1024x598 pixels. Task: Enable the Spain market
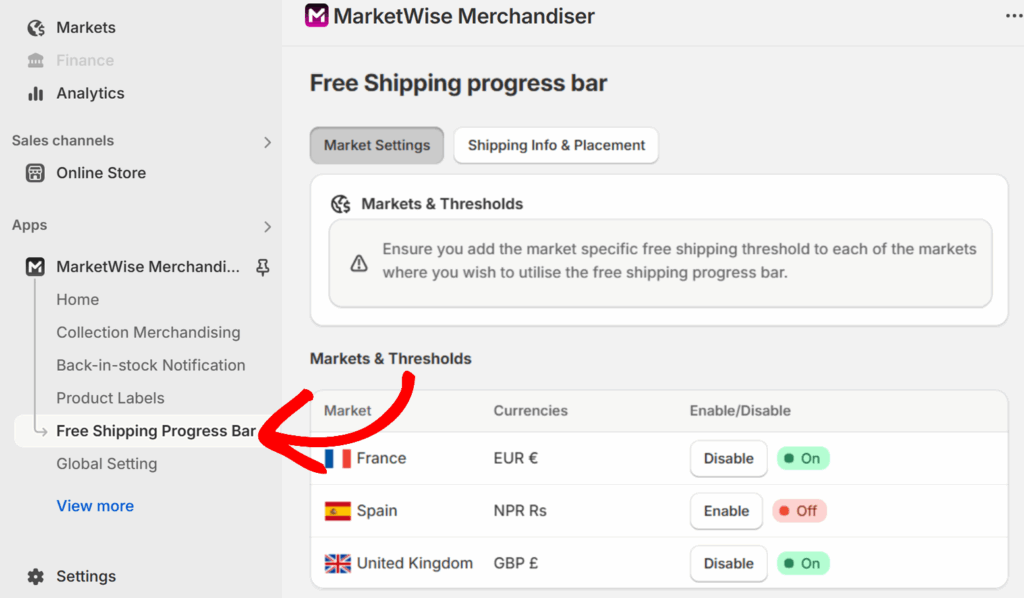point(726,511)
